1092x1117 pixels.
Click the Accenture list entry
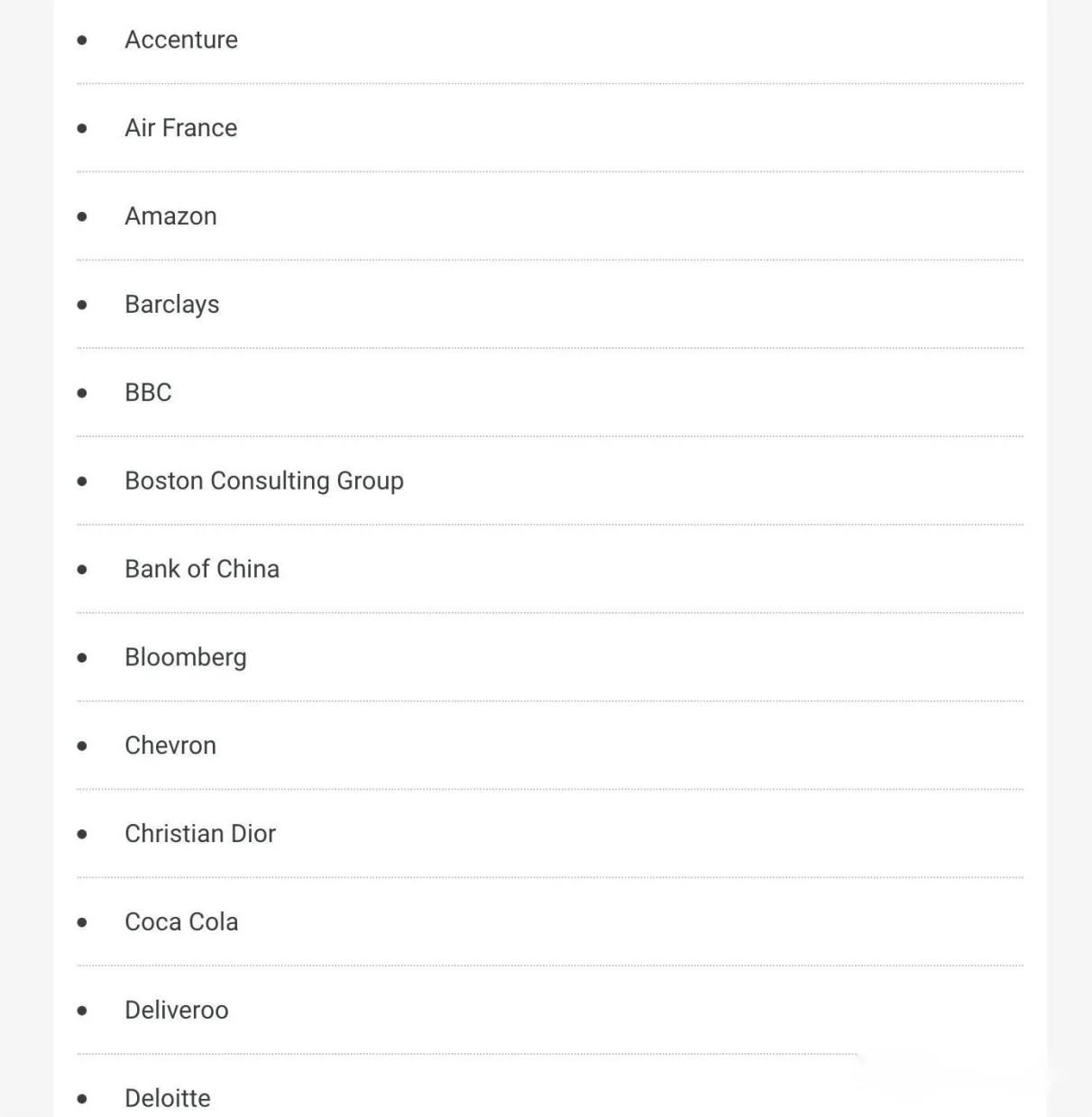pos(181,40)
